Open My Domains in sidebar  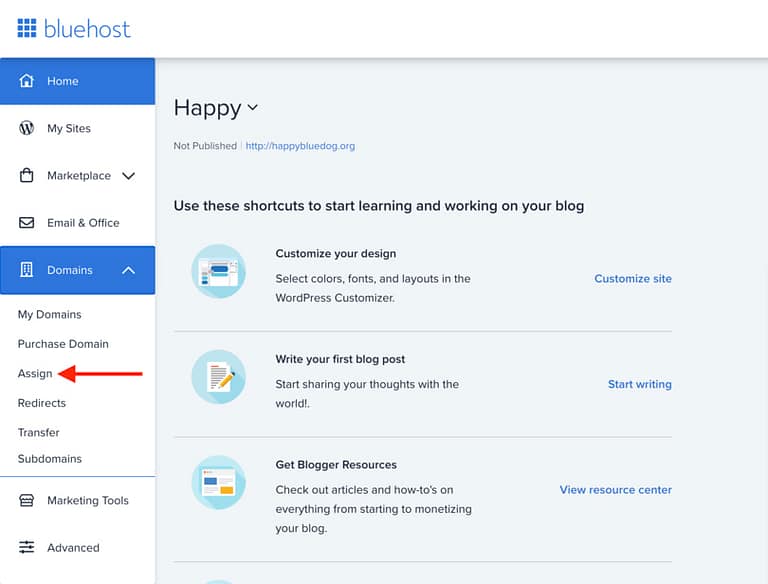[x=50, y=315]
